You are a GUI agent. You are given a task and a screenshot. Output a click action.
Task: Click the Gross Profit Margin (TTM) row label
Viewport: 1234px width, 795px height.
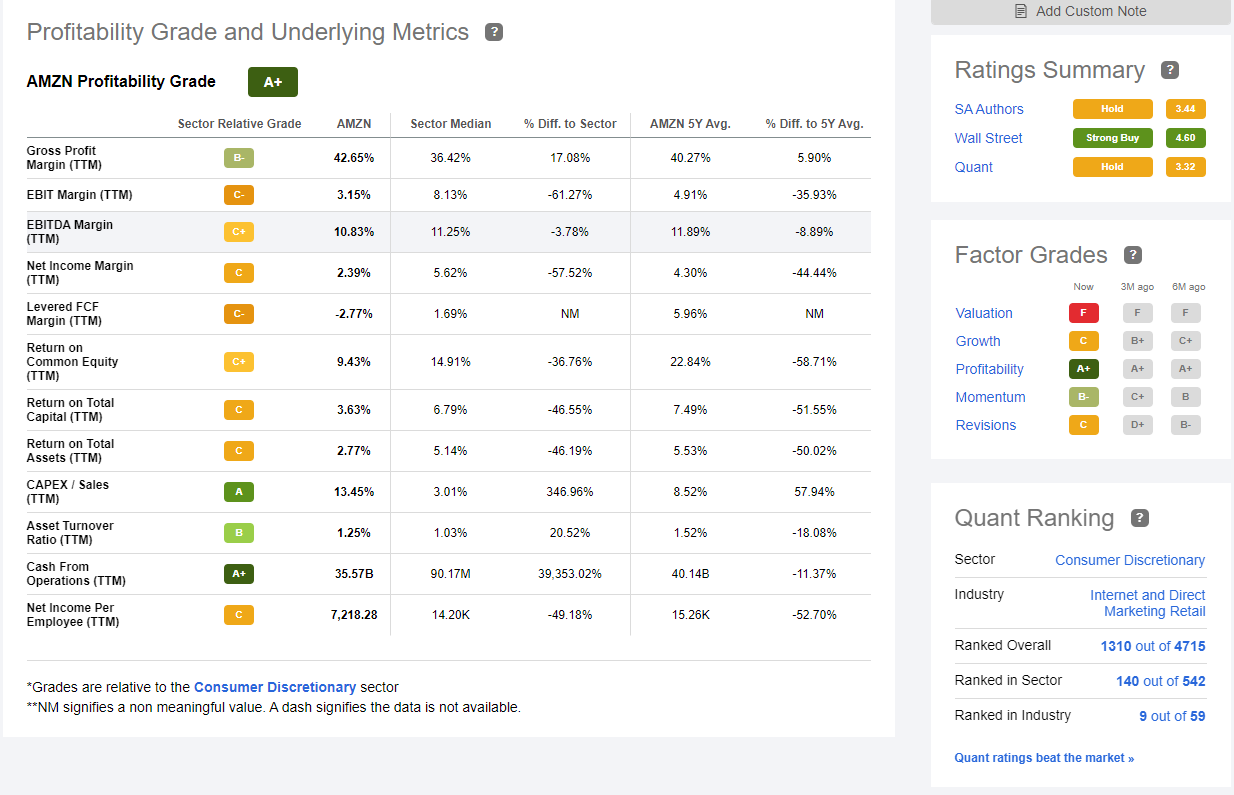62,158
